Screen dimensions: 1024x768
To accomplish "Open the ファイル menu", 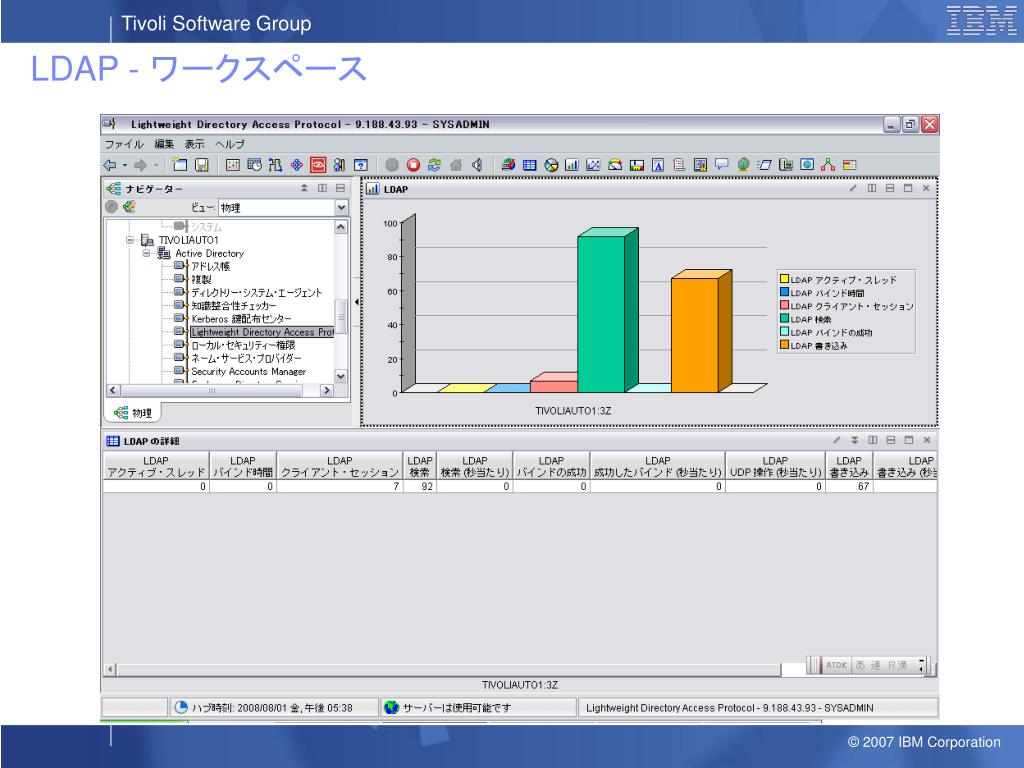I will (x=124, y=144).
